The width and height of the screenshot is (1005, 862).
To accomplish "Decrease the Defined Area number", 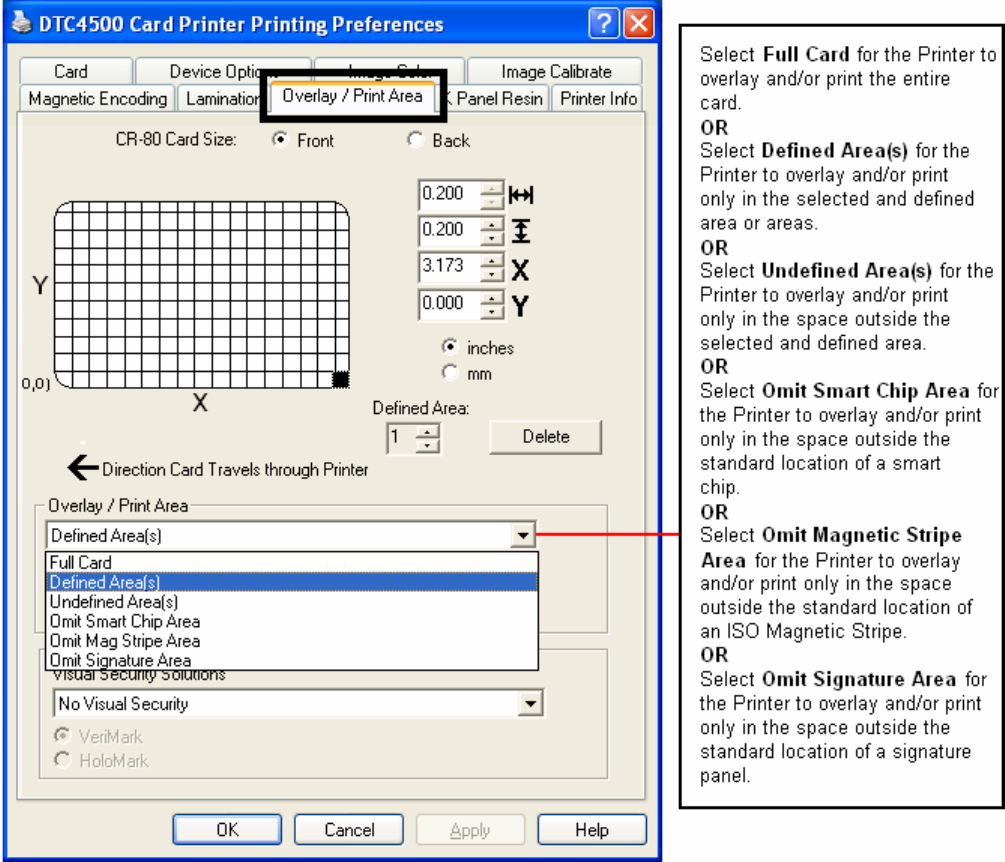I will click(x=428, y=445).
